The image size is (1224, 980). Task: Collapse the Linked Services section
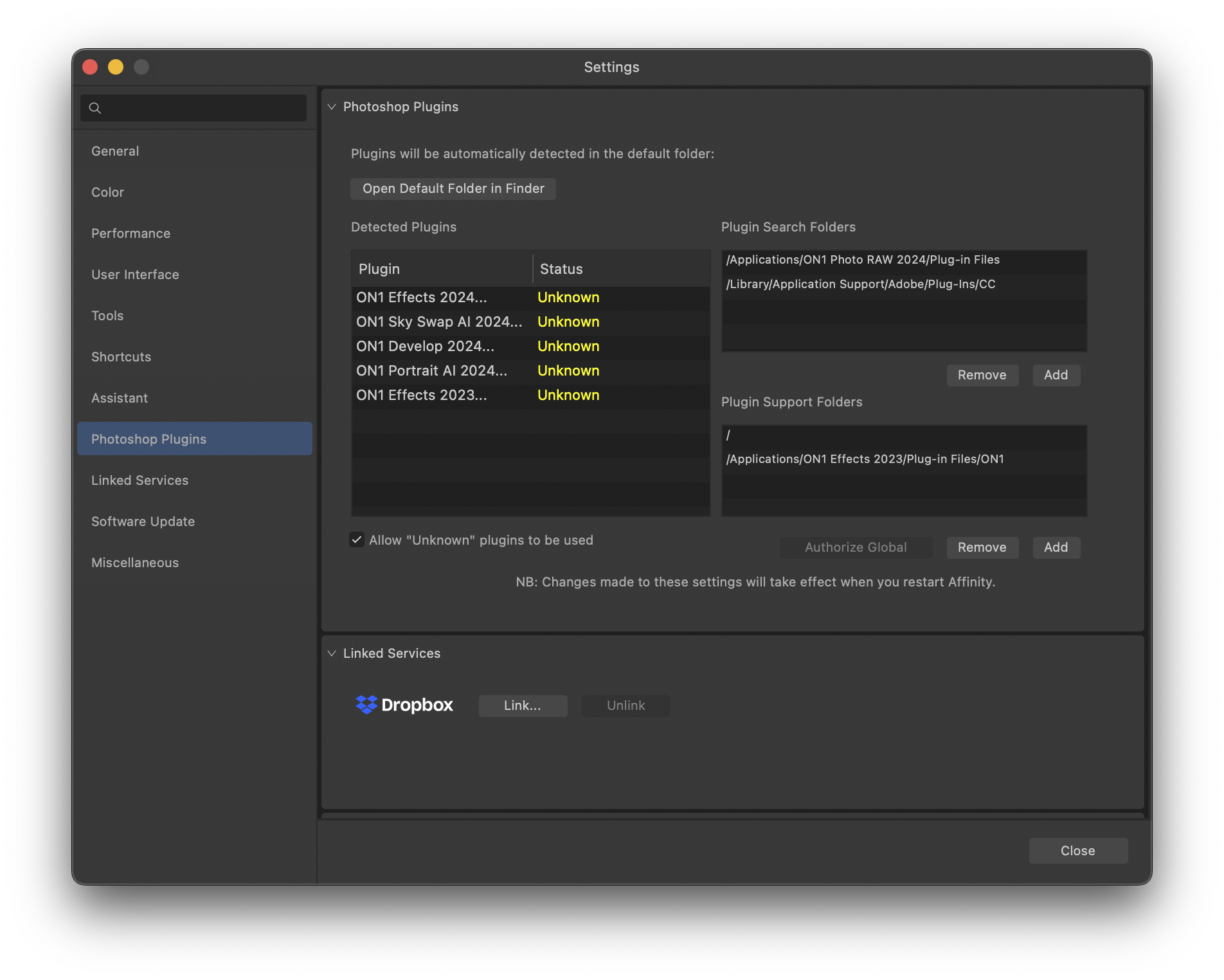coord(332,653)
